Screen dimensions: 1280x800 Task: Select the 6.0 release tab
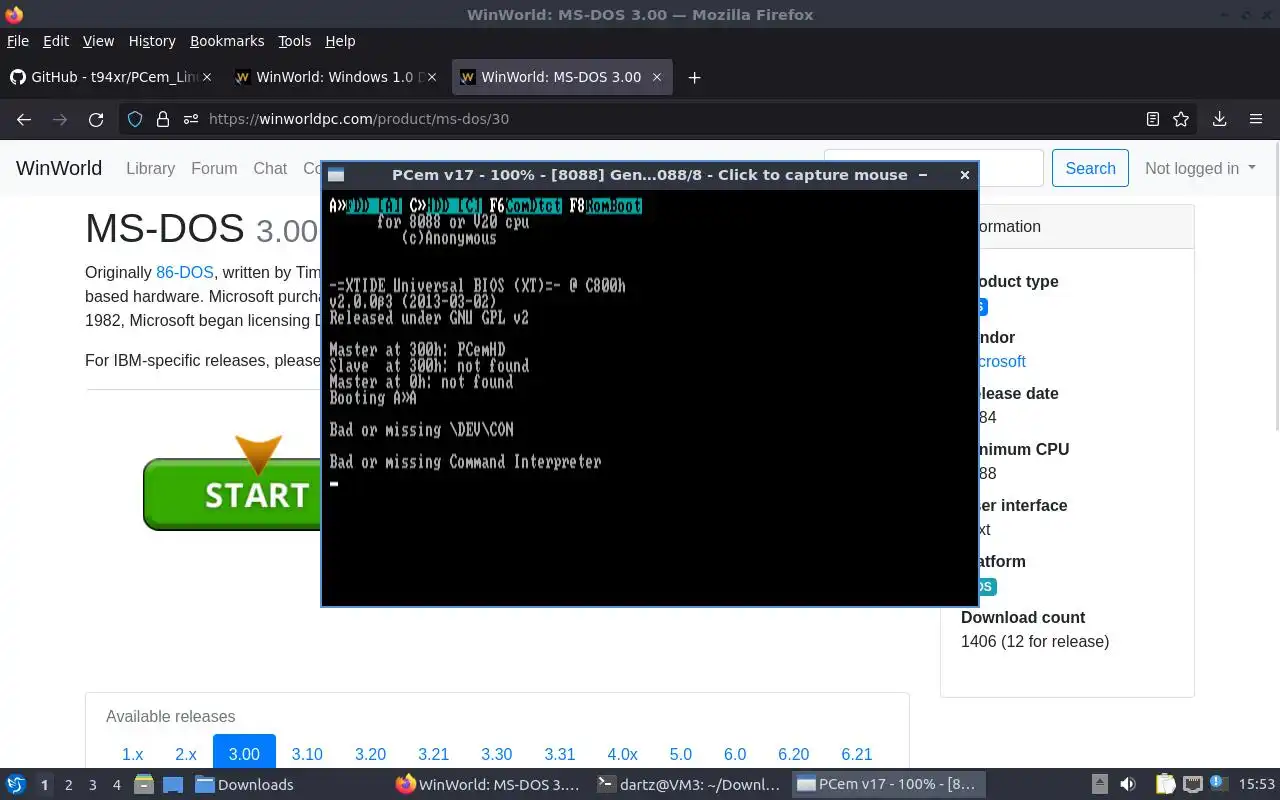coord(735,754)
